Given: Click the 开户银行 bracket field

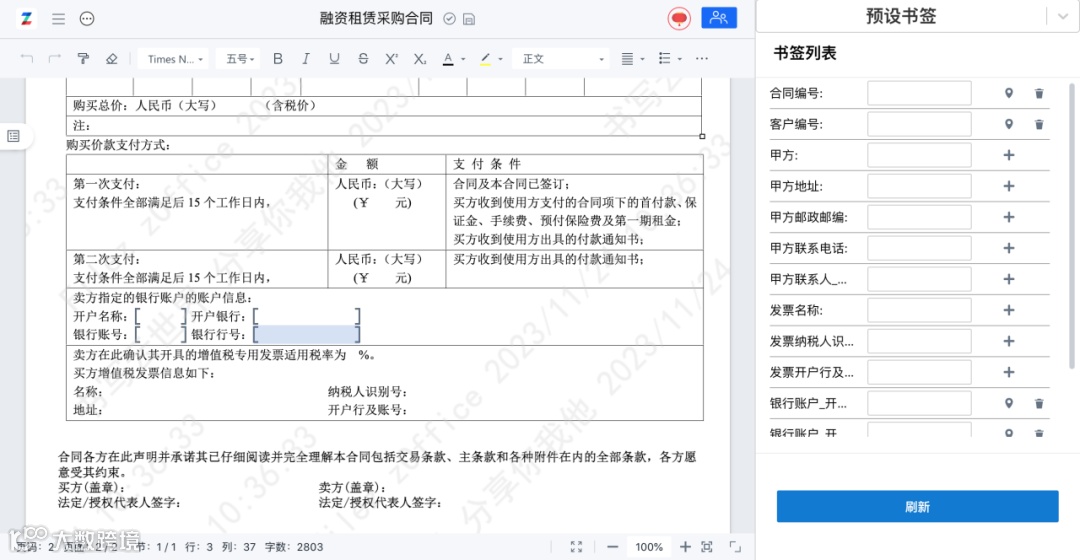Looking at the screenshot, I should pos(307,316).
